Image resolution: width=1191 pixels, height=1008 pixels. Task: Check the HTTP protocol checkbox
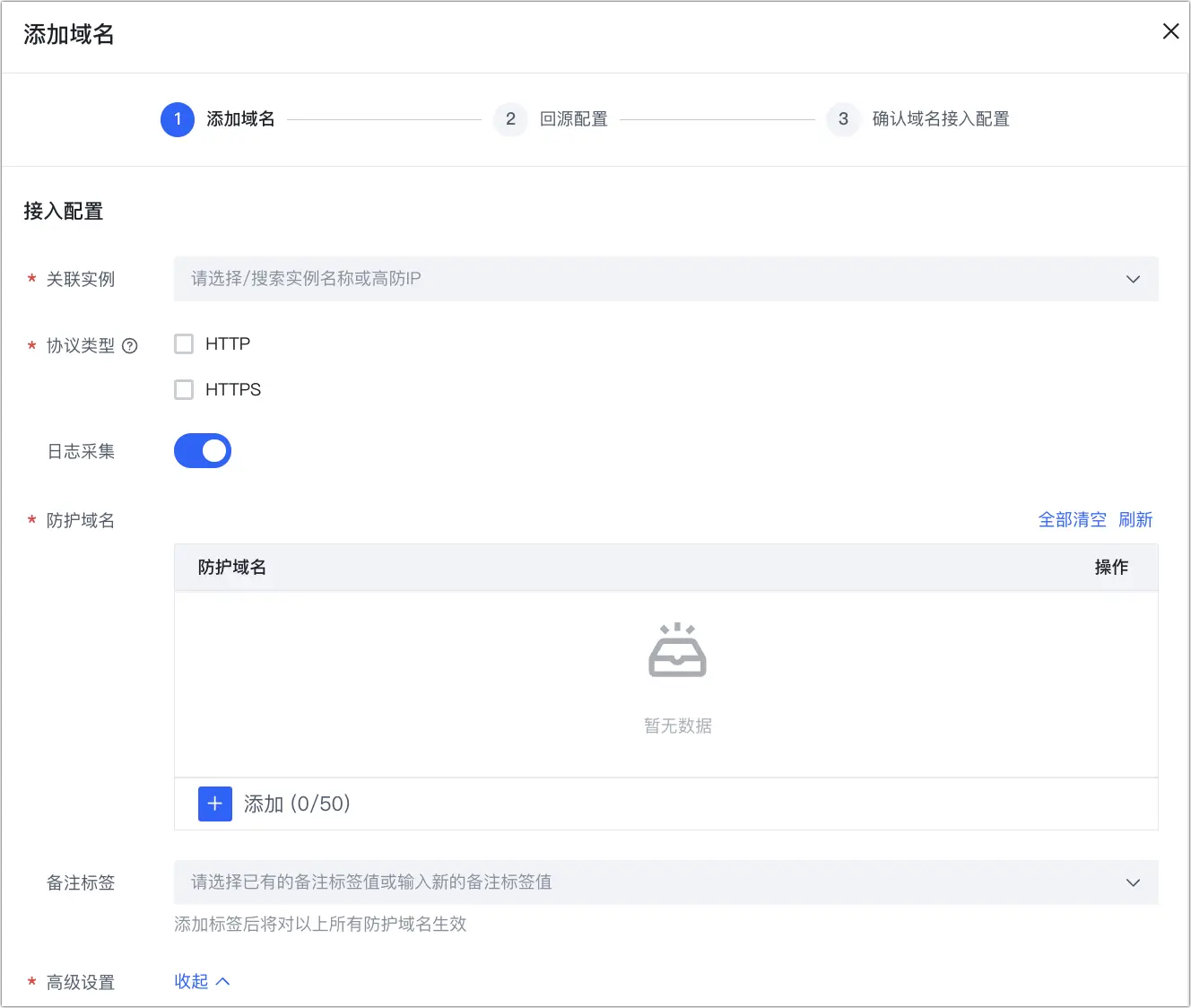tap(184, 344)
